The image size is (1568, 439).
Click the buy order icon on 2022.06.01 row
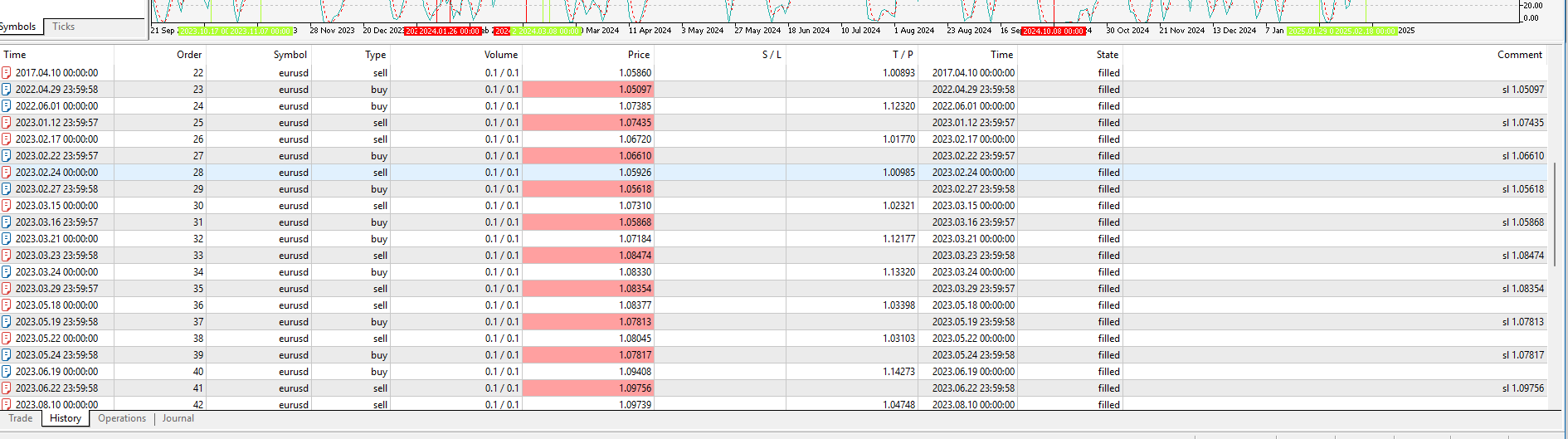coord(7,106)
